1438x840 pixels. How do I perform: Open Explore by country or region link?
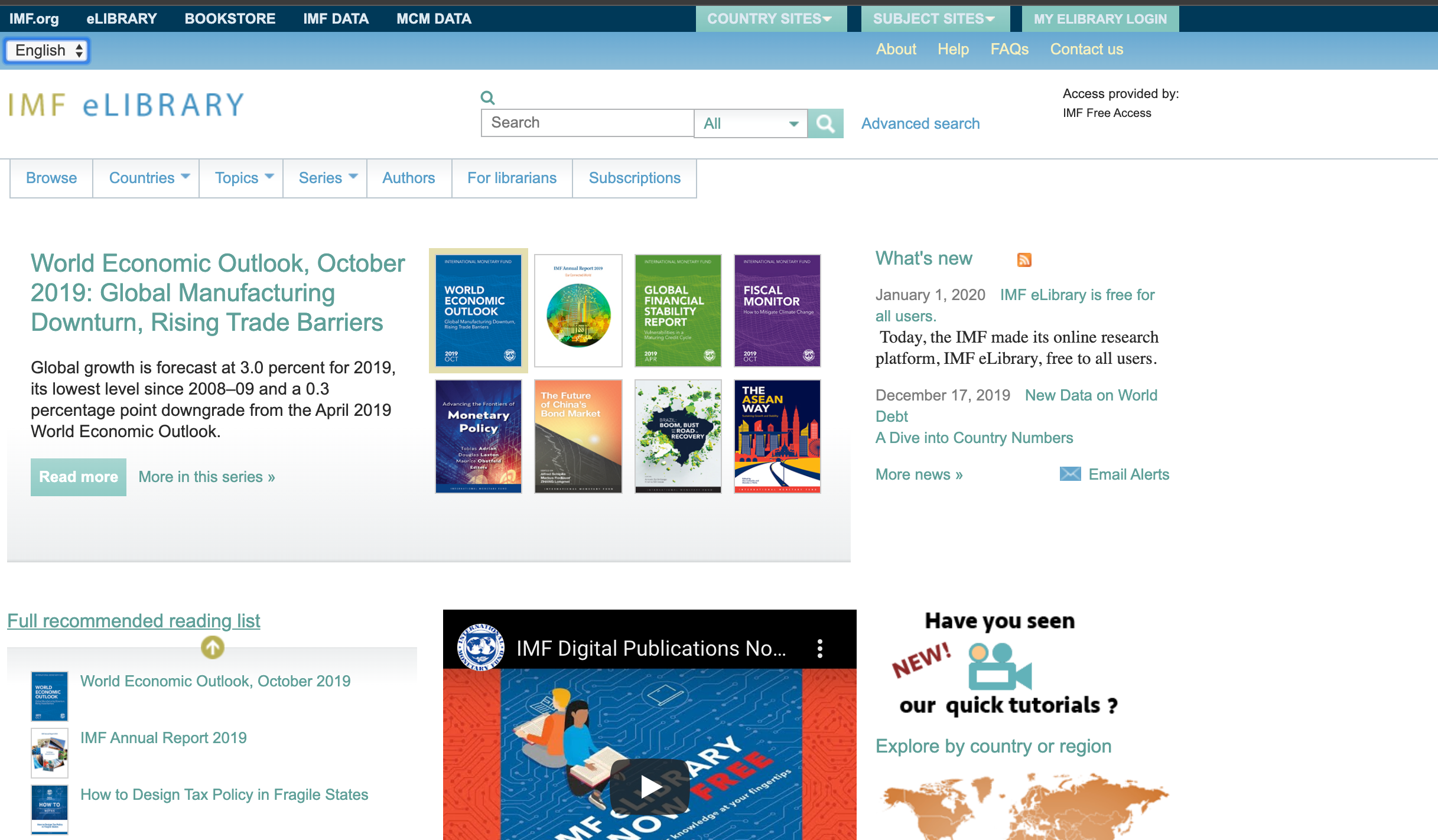[993, 746]
